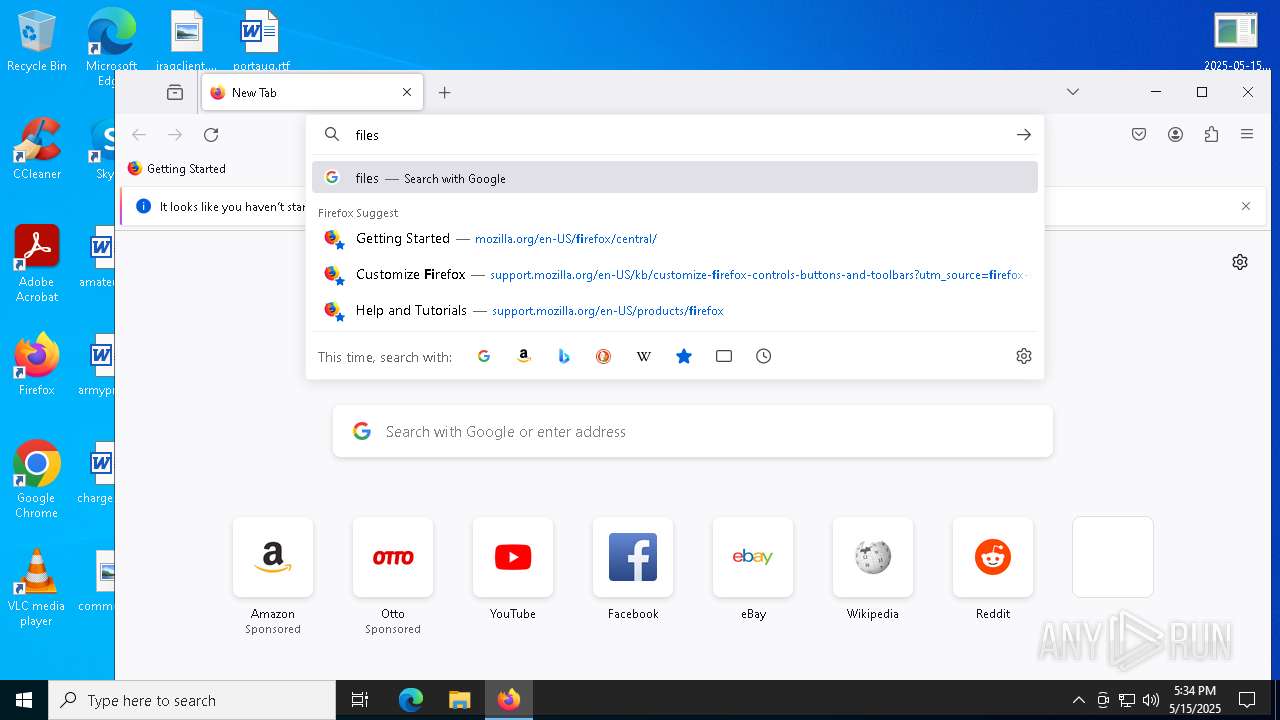Close the New Tab tab
Viewport: 1280px width, 720px height.
click(407, 92)
